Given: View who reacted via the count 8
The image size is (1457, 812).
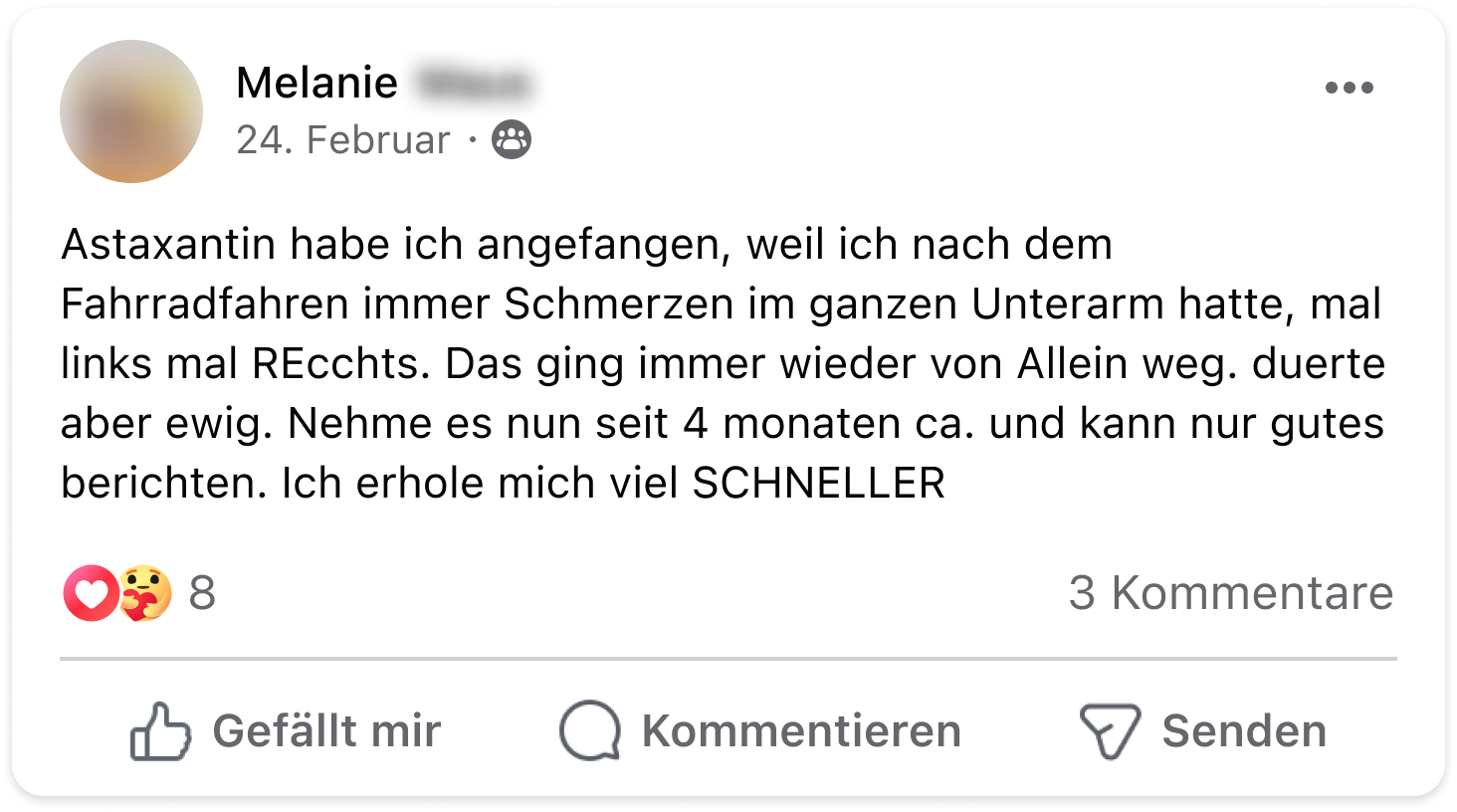Looking at the screenshot, I should (202, 593).
